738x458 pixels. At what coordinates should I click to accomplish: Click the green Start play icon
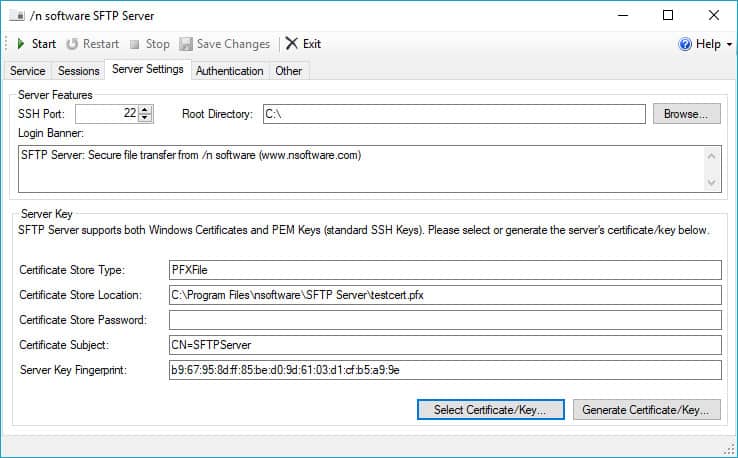[20, 44]
